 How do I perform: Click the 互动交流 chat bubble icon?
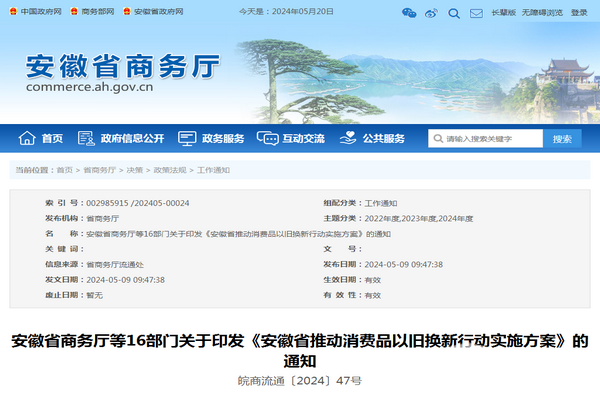click(267, 139)
